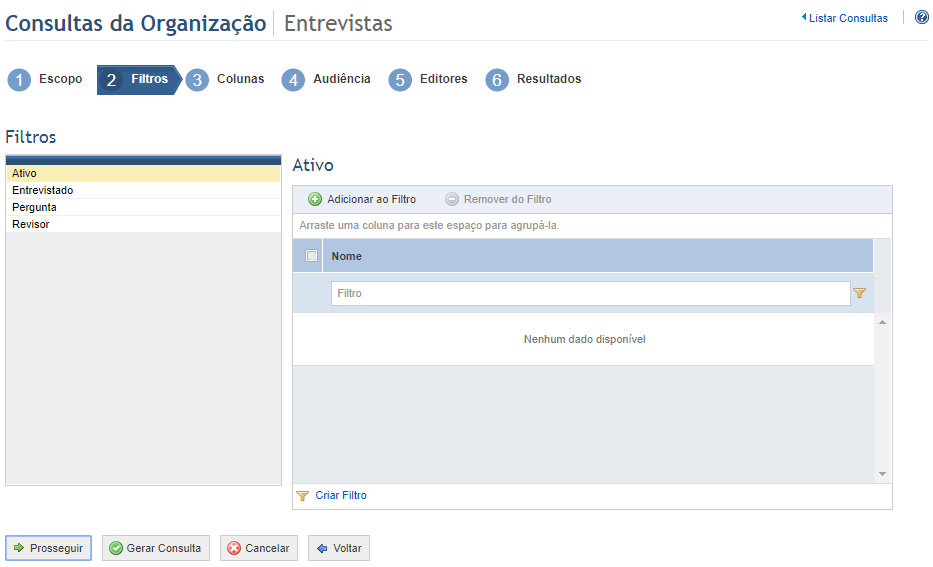
Task: Select Entrevistado in the filters list
Action: [x=143, y=190]
